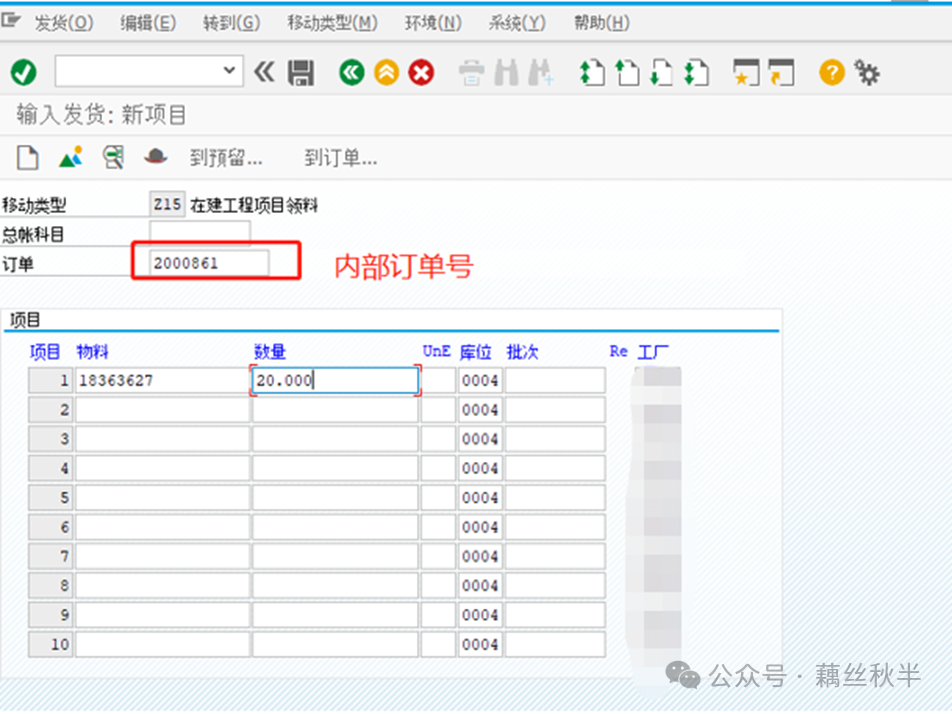Open the 发货(O) menu
The width and height of the screenshot is (952, 714).
click(64, 23)
